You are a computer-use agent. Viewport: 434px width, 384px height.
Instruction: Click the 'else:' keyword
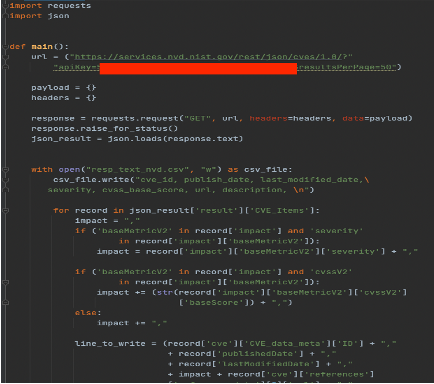[x=88, y=313]
